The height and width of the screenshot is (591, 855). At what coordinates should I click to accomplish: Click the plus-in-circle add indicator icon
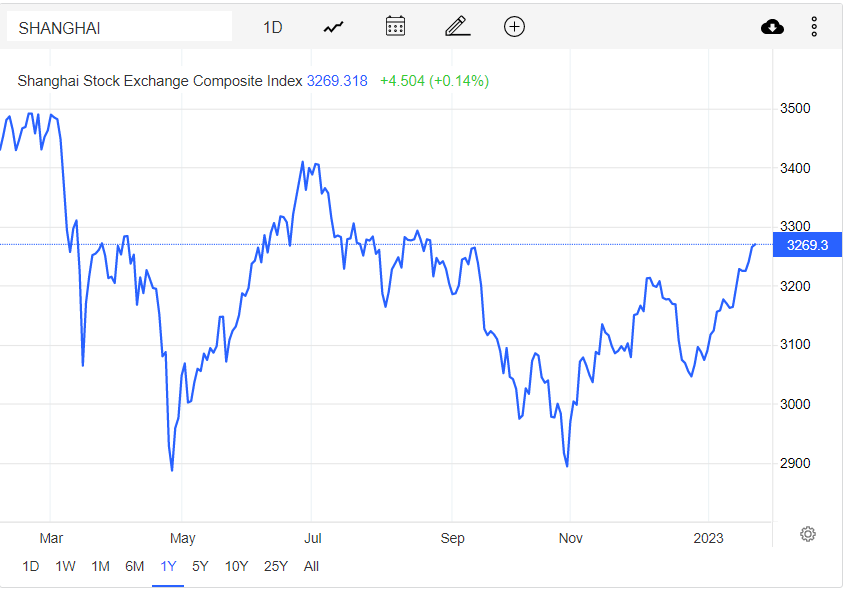(x=514, y=26)
